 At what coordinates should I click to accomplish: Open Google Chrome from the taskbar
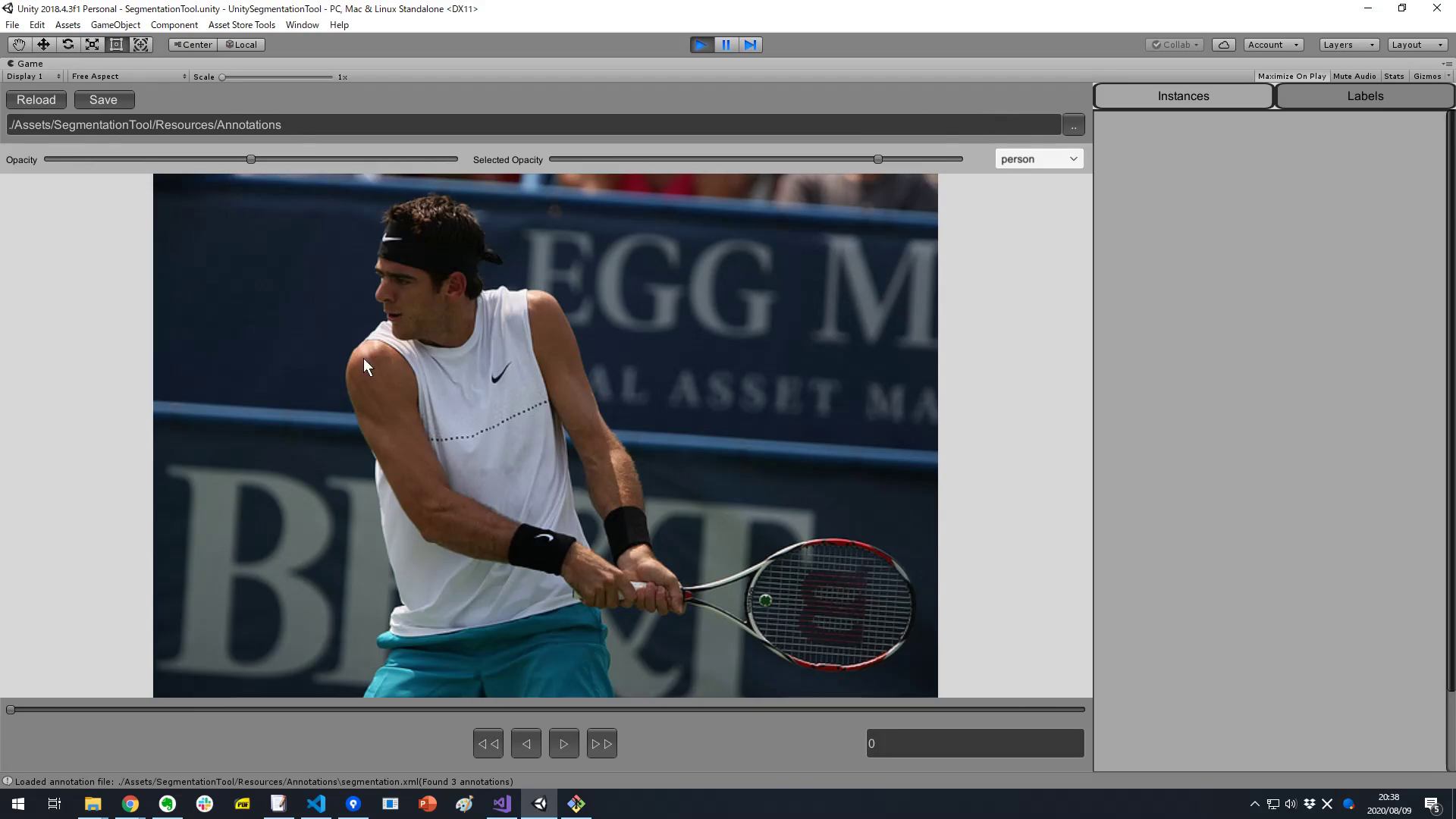coord(130,804)
